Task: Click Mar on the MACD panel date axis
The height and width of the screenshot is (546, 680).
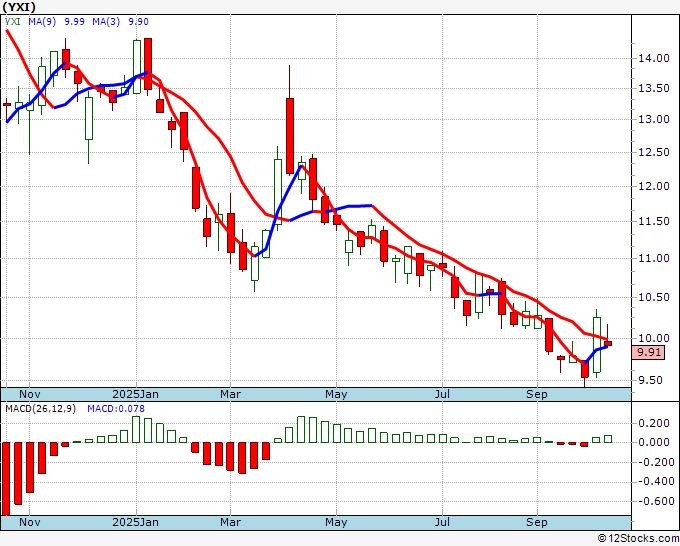Action: pyautogui.click(x=230, y=522)
